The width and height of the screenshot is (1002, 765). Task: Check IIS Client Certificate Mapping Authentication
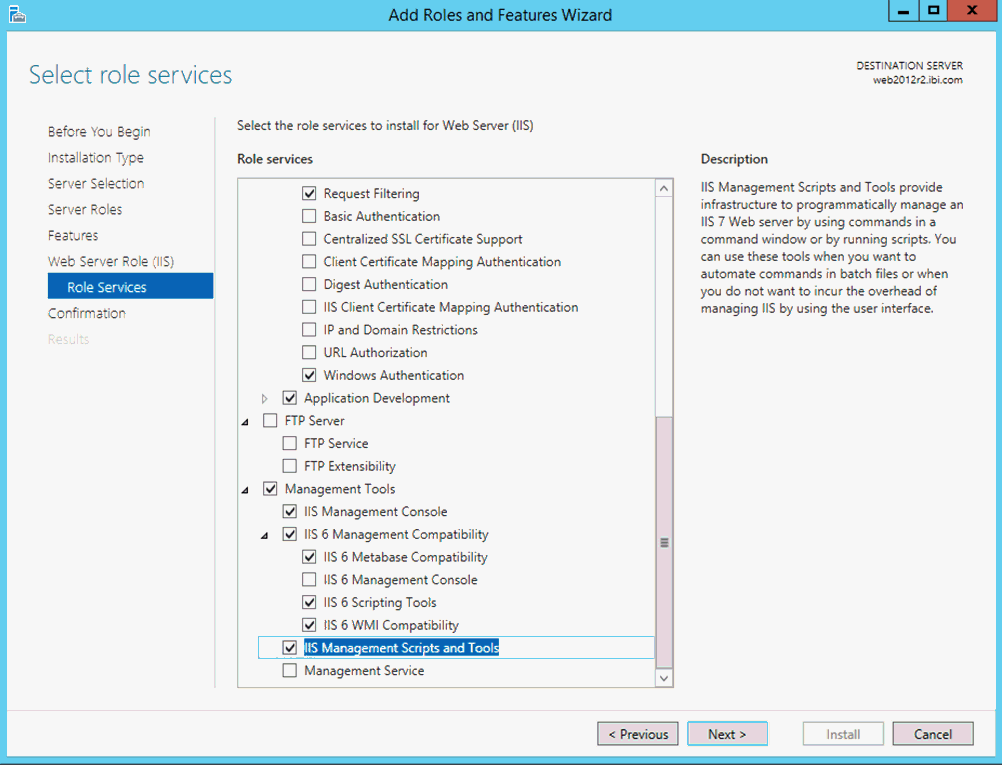click(309, 307)
